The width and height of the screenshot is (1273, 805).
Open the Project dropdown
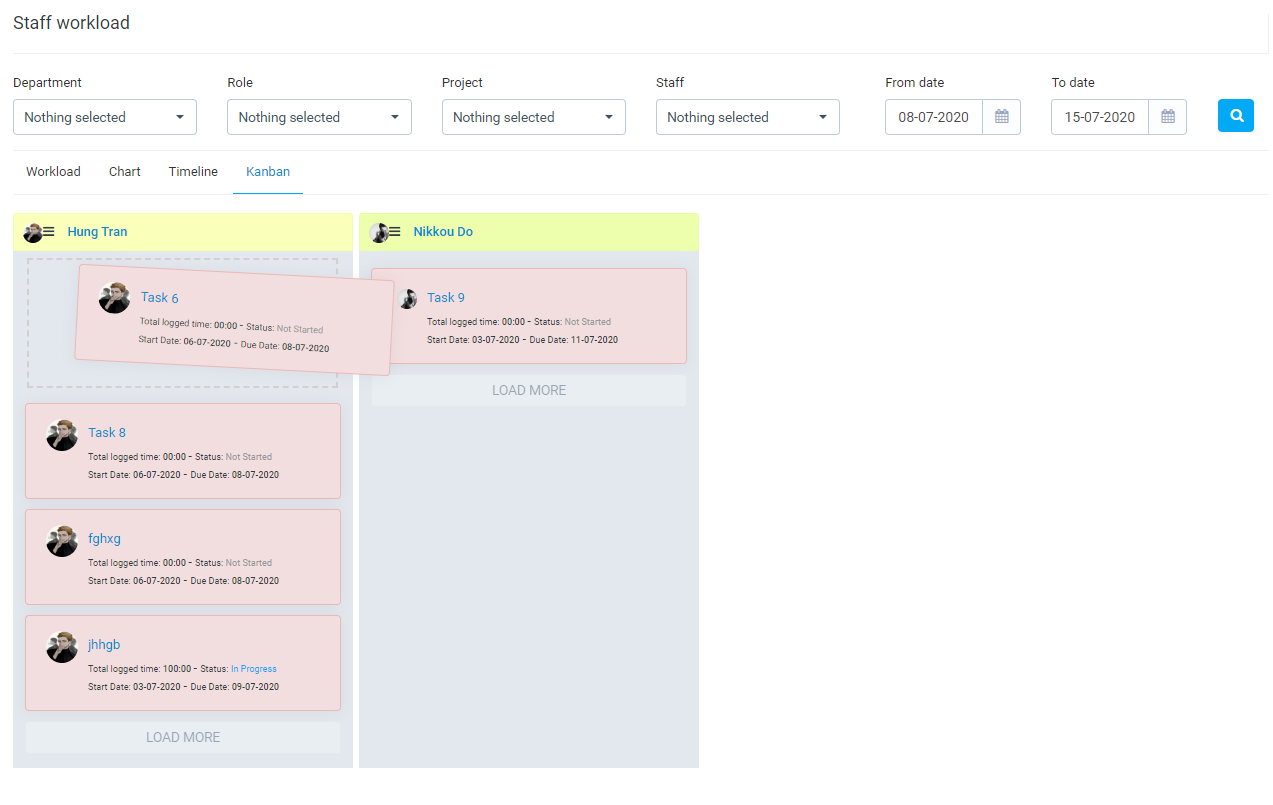(533, 117)
